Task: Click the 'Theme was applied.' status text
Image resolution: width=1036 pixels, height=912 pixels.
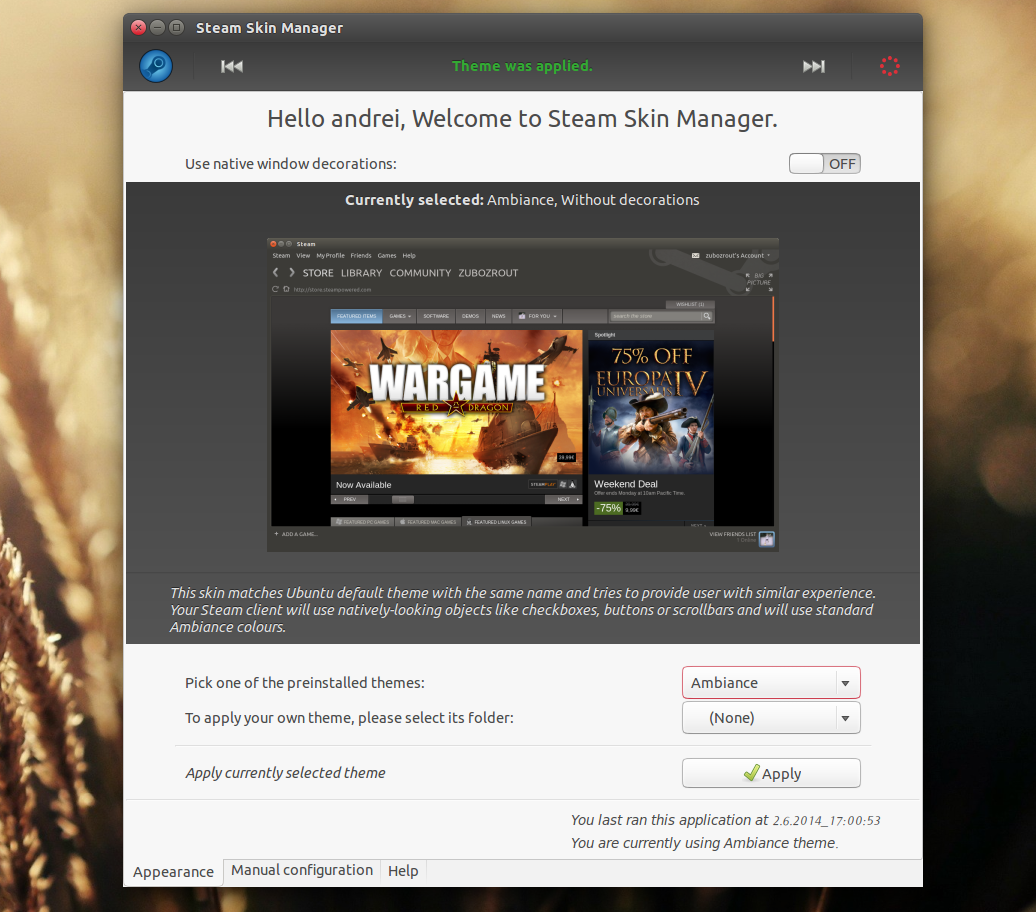Action: (x=522, y=66)
